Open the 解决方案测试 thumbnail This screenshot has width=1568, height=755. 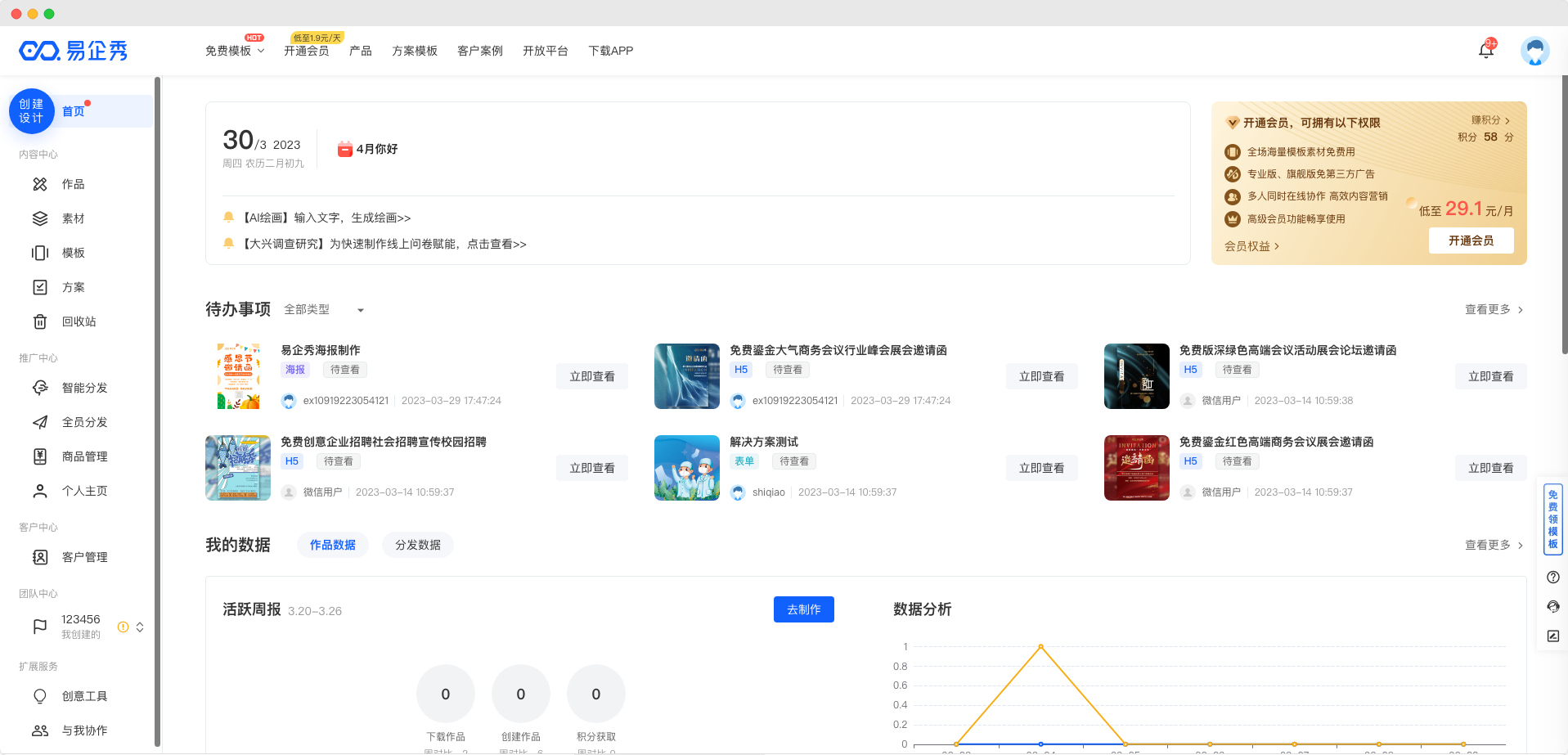687,468
